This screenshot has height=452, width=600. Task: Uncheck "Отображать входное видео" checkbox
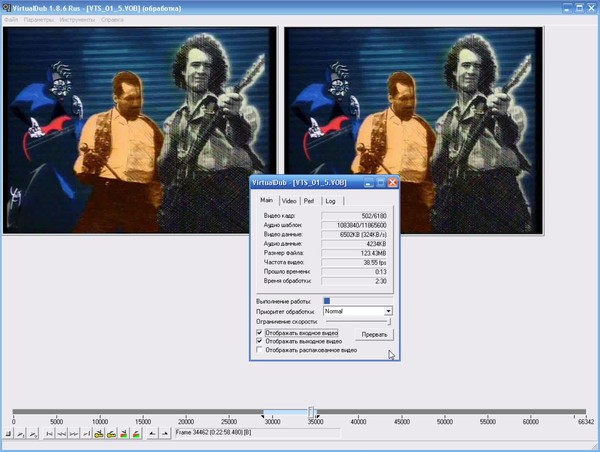click(259, 333)
